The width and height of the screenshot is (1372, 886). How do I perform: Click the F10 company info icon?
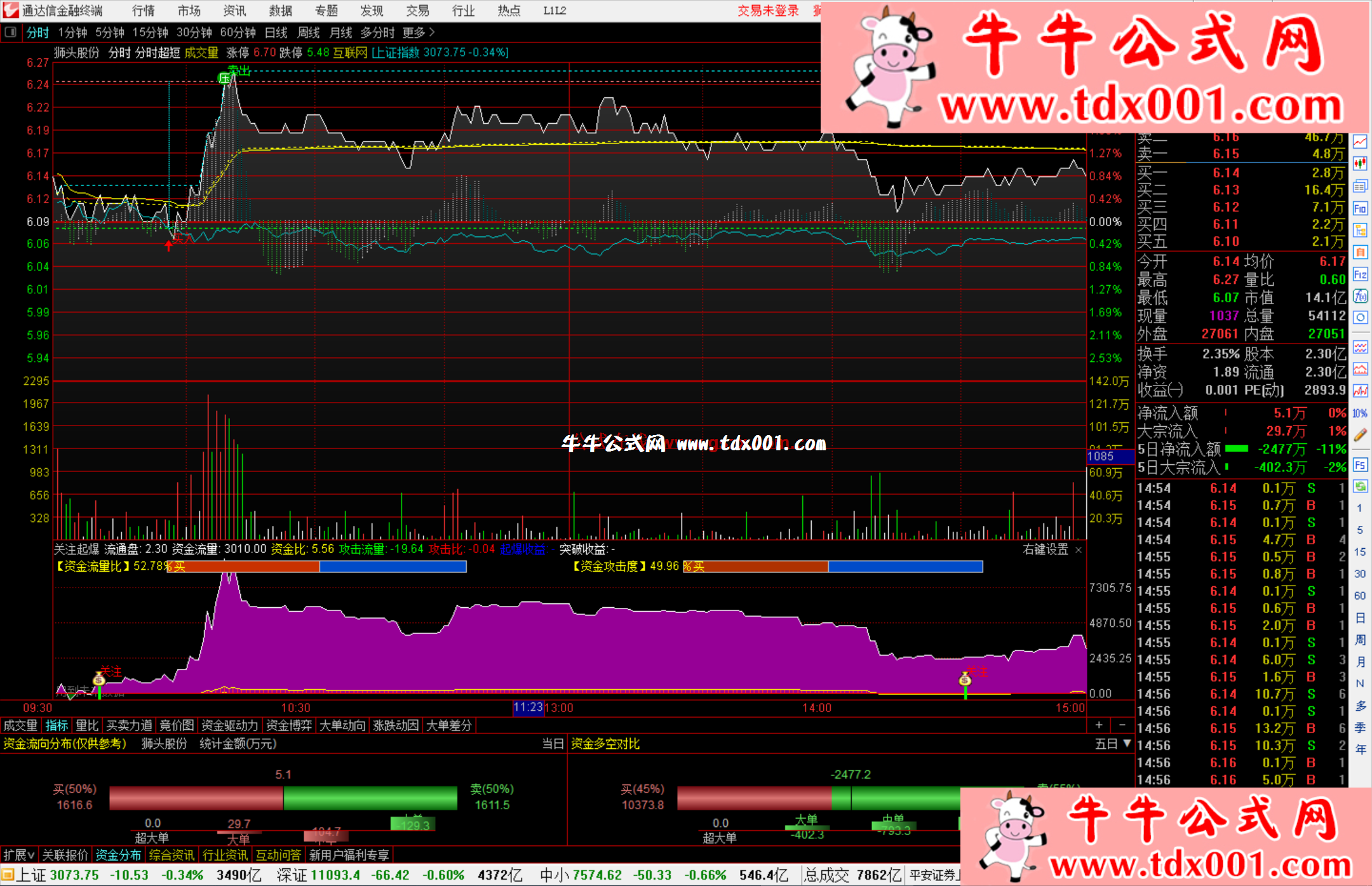coord(1360,209)
